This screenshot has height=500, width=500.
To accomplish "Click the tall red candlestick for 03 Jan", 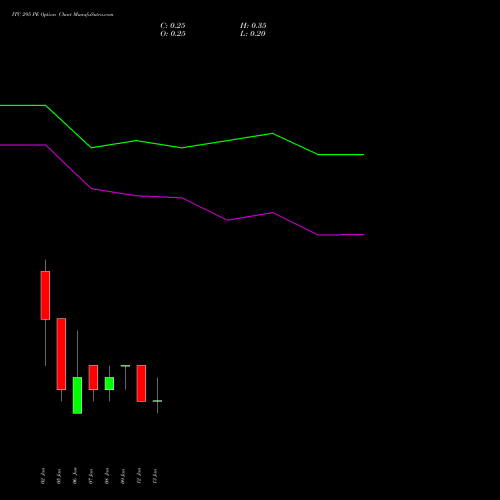I will click(61, 354).
